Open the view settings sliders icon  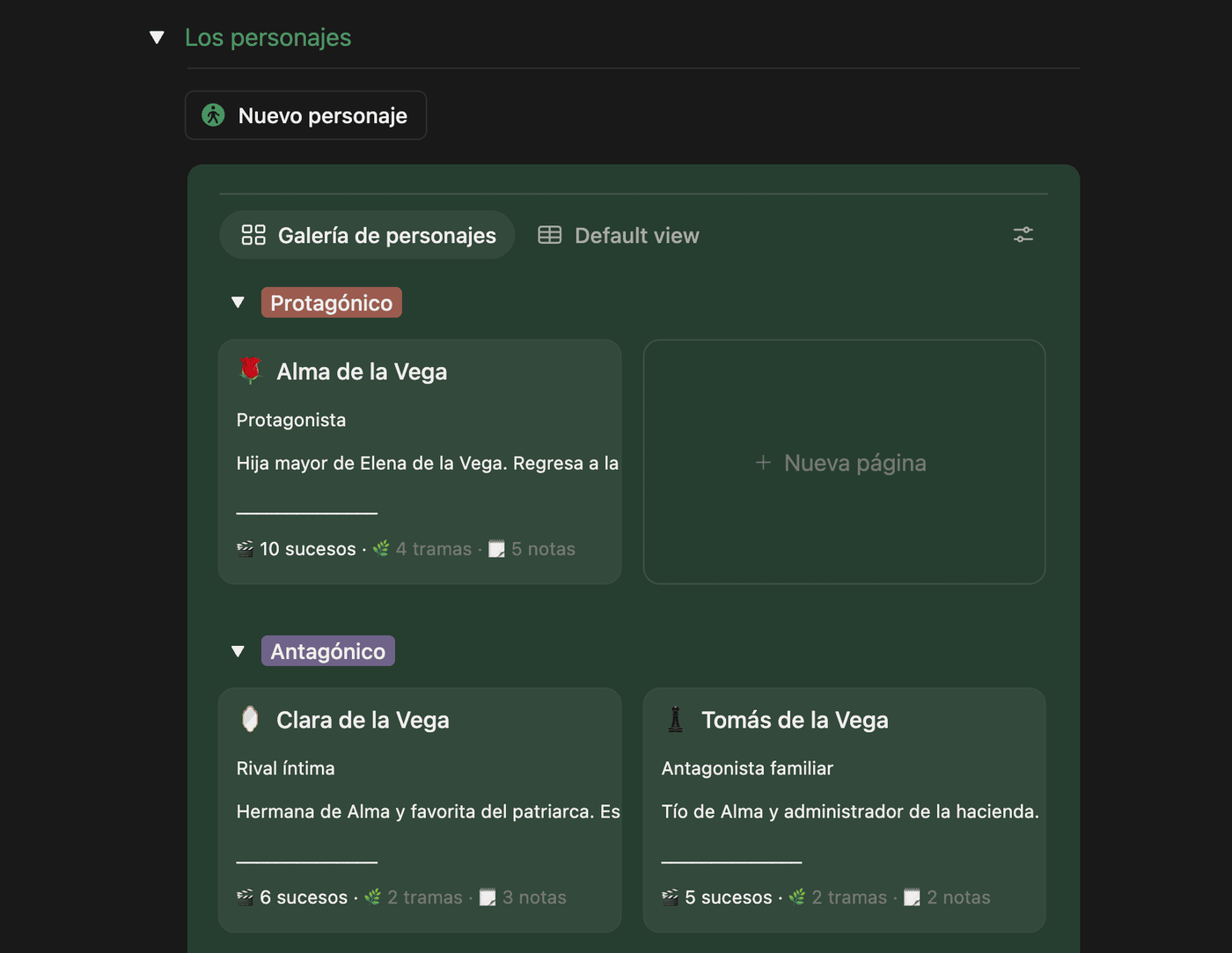point(1023,235)
